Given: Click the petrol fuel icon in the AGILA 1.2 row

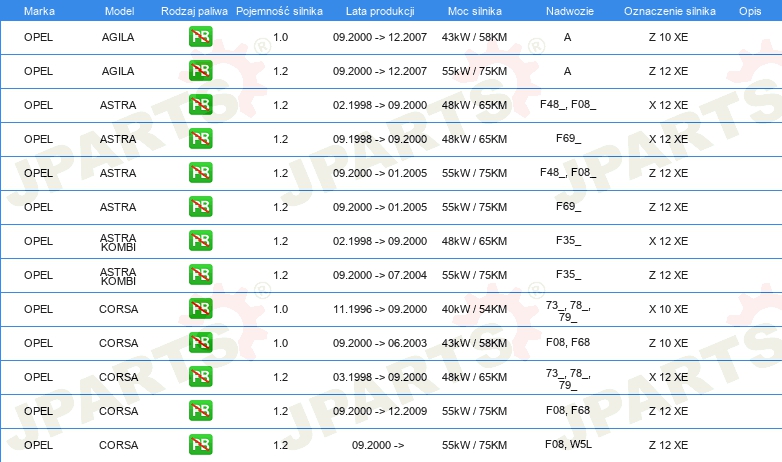Looking at the screenshot, I should (200, 71).
